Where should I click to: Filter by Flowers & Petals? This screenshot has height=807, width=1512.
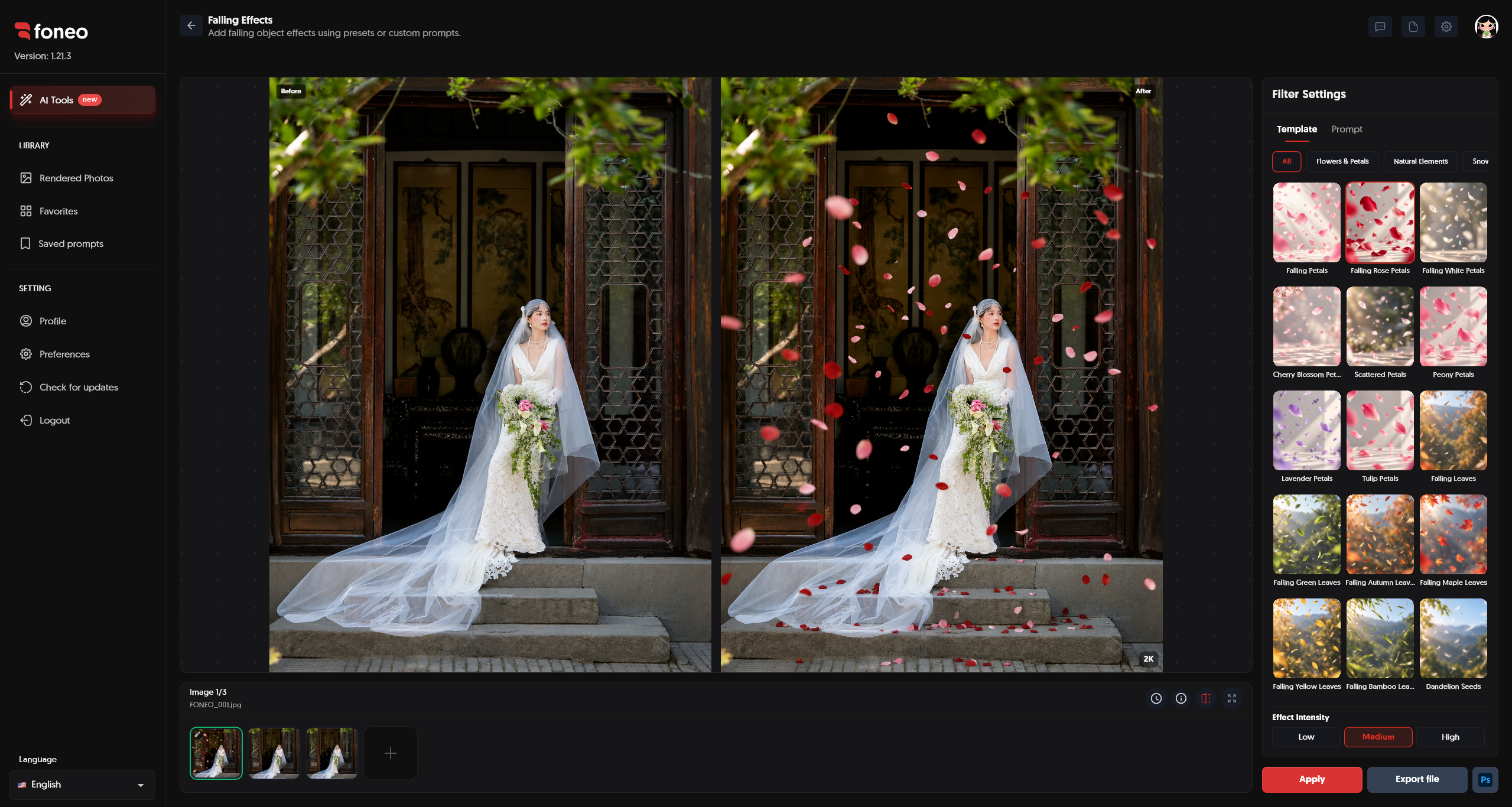point(1342,161)
